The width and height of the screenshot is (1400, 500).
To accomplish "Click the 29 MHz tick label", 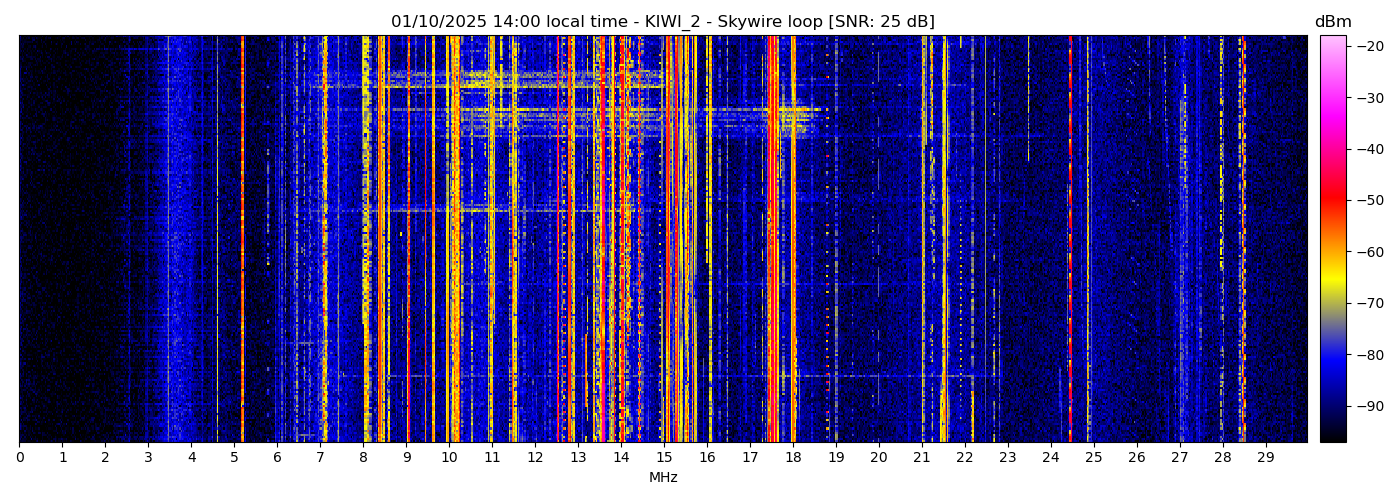I will pos(1265,458).
